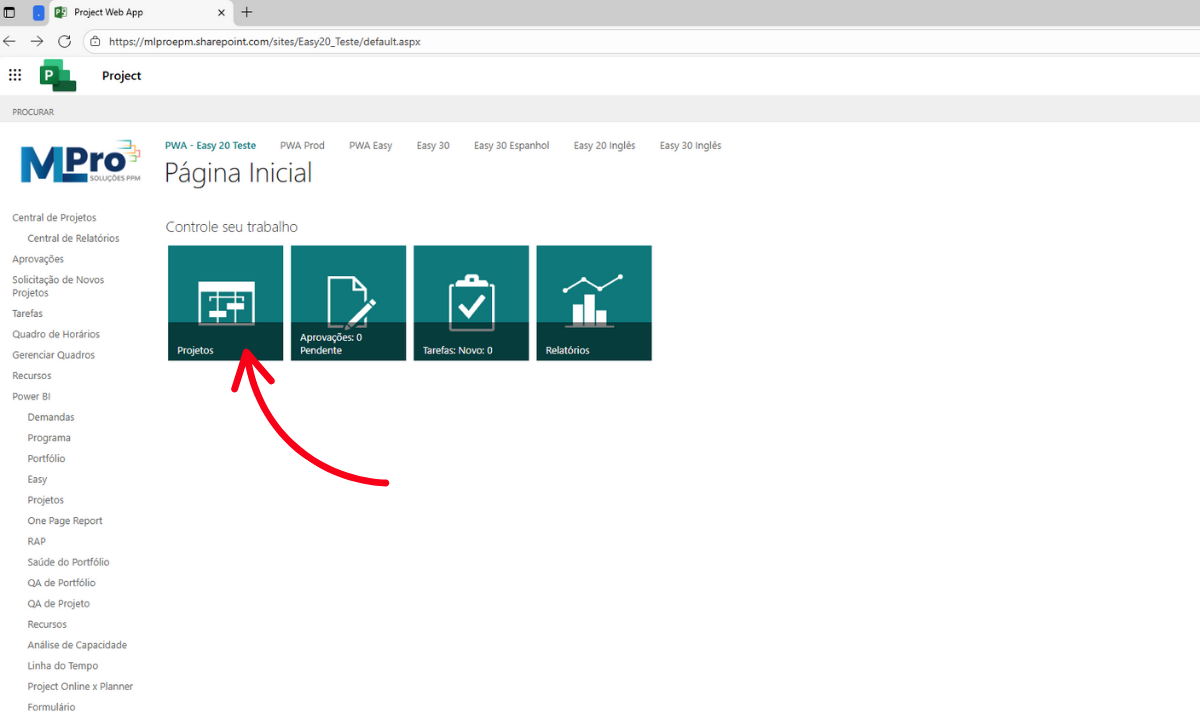The image size is (1200, 720).
Task: Click the site info icon in address bar
Action: coord(95,42)
